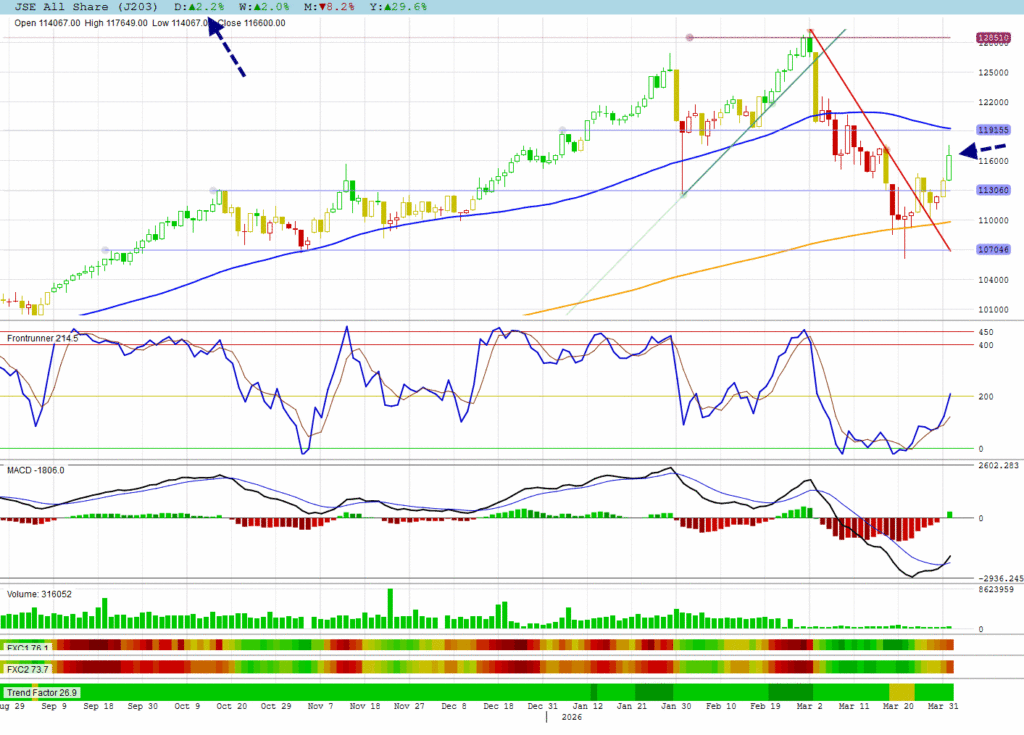1024x735 pixels.
Task: Open the JSE All Share (J203) title
Action: (85, 7)
